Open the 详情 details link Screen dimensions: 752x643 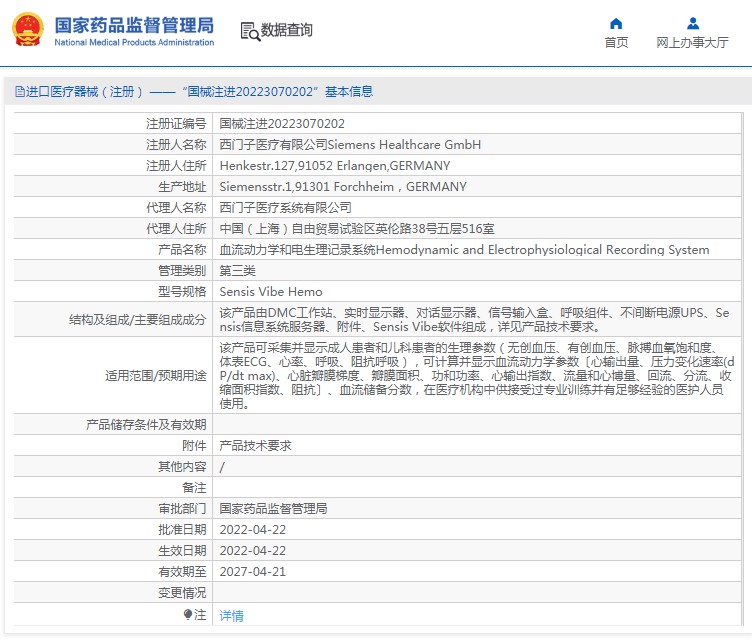tap(231, 616)
